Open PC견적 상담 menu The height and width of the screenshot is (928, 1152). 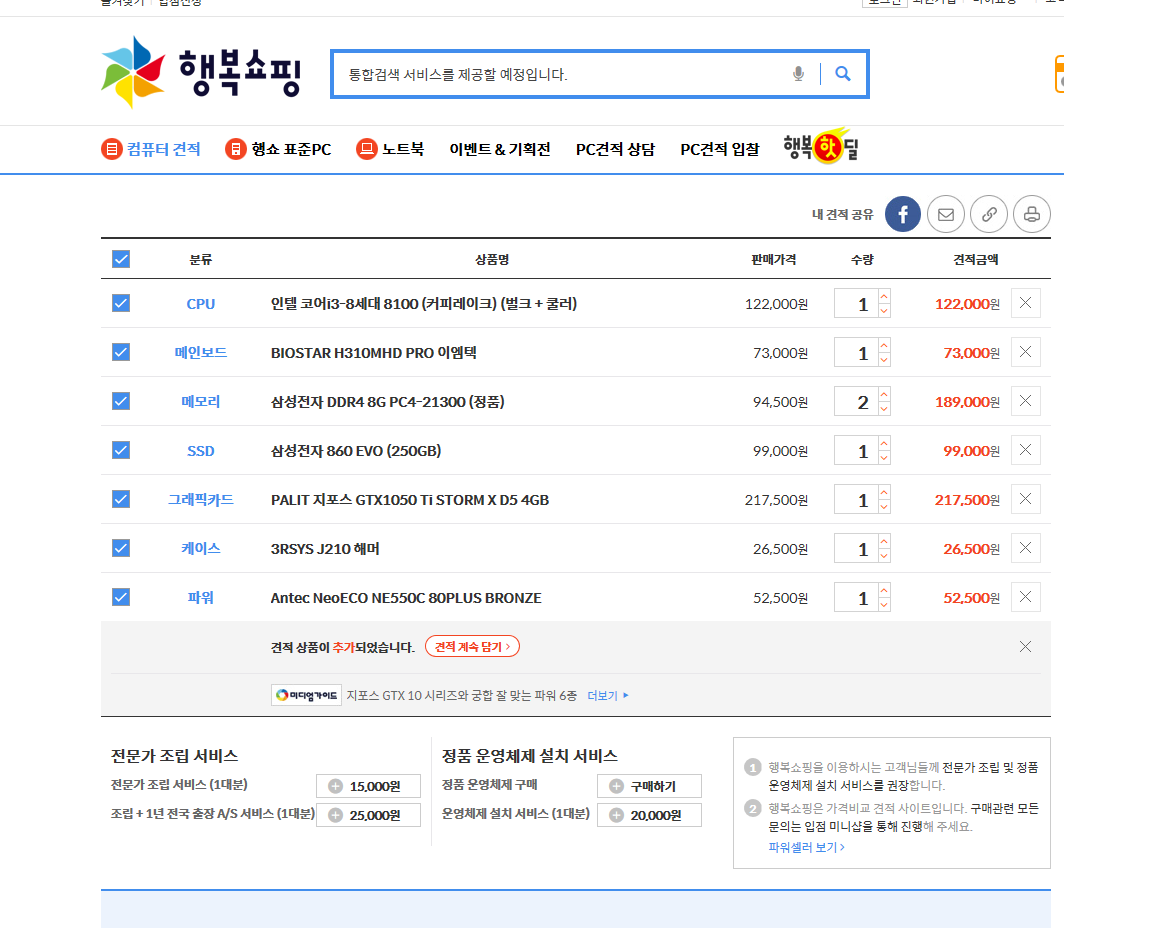click(615, 149)
